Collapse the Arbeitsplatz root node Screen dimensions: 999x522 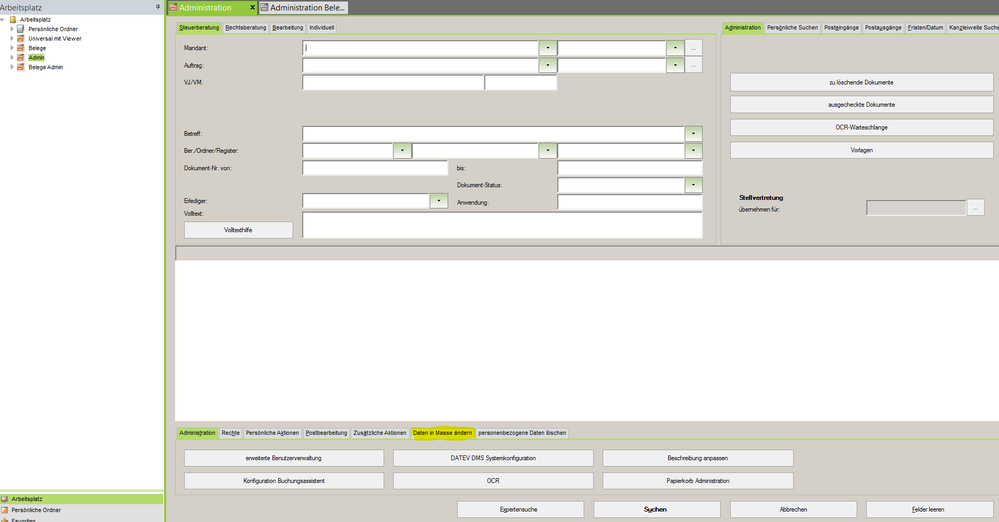click(x=3, y=20)
